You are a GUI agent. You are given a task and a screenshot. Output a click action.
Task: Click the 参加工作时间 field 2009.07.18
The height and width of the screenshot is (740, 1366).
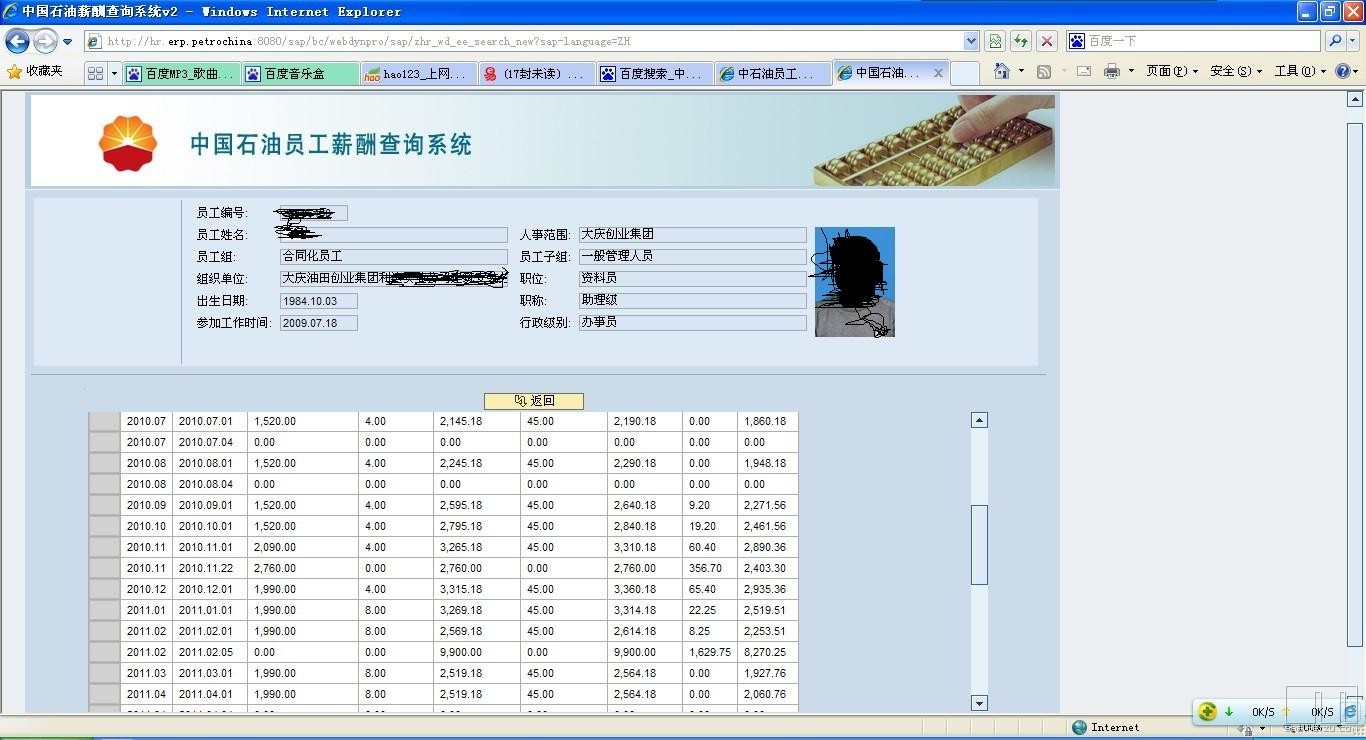[x=318, y=323]
